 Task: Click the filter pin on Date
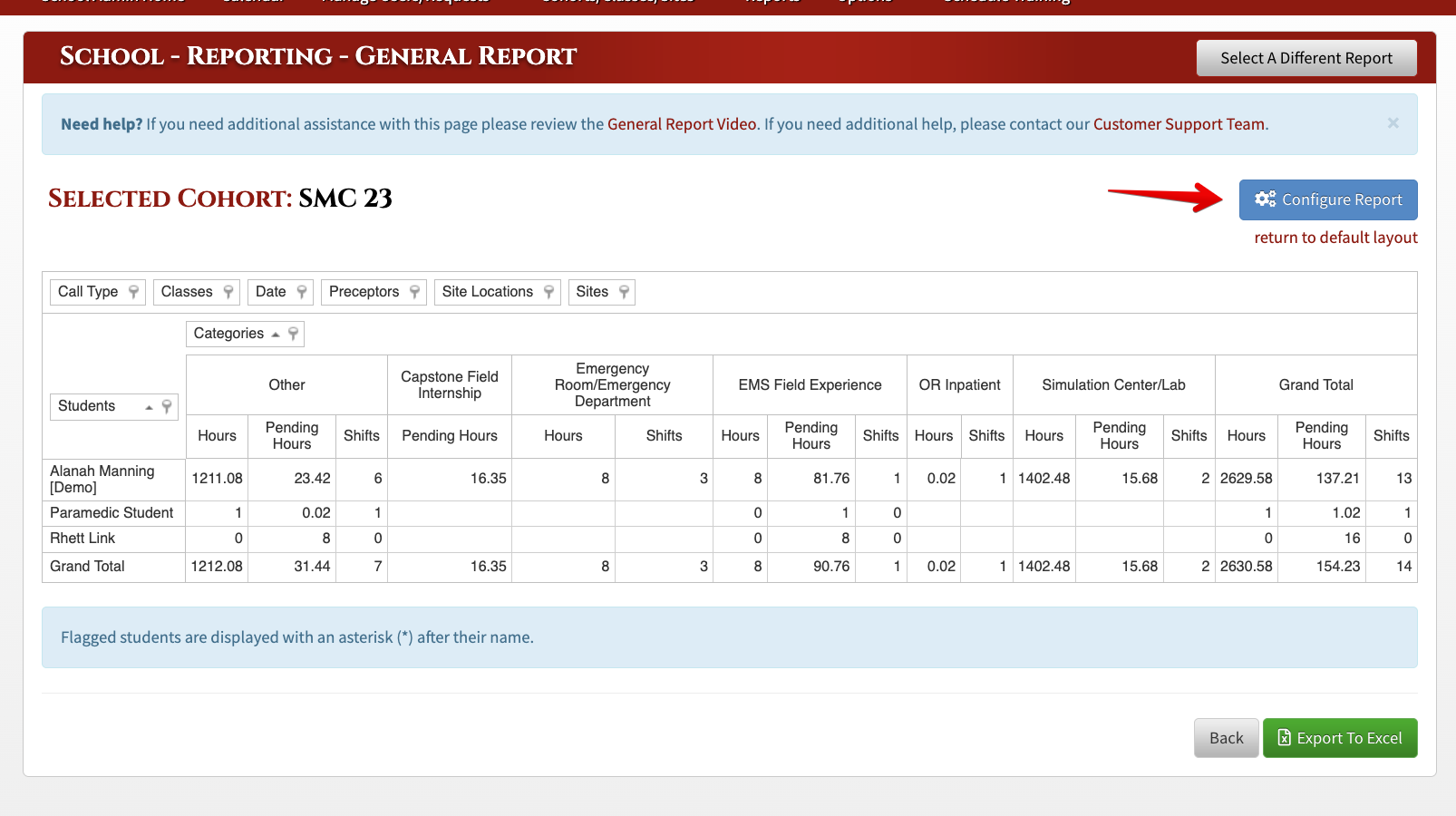tap(302, 292)
